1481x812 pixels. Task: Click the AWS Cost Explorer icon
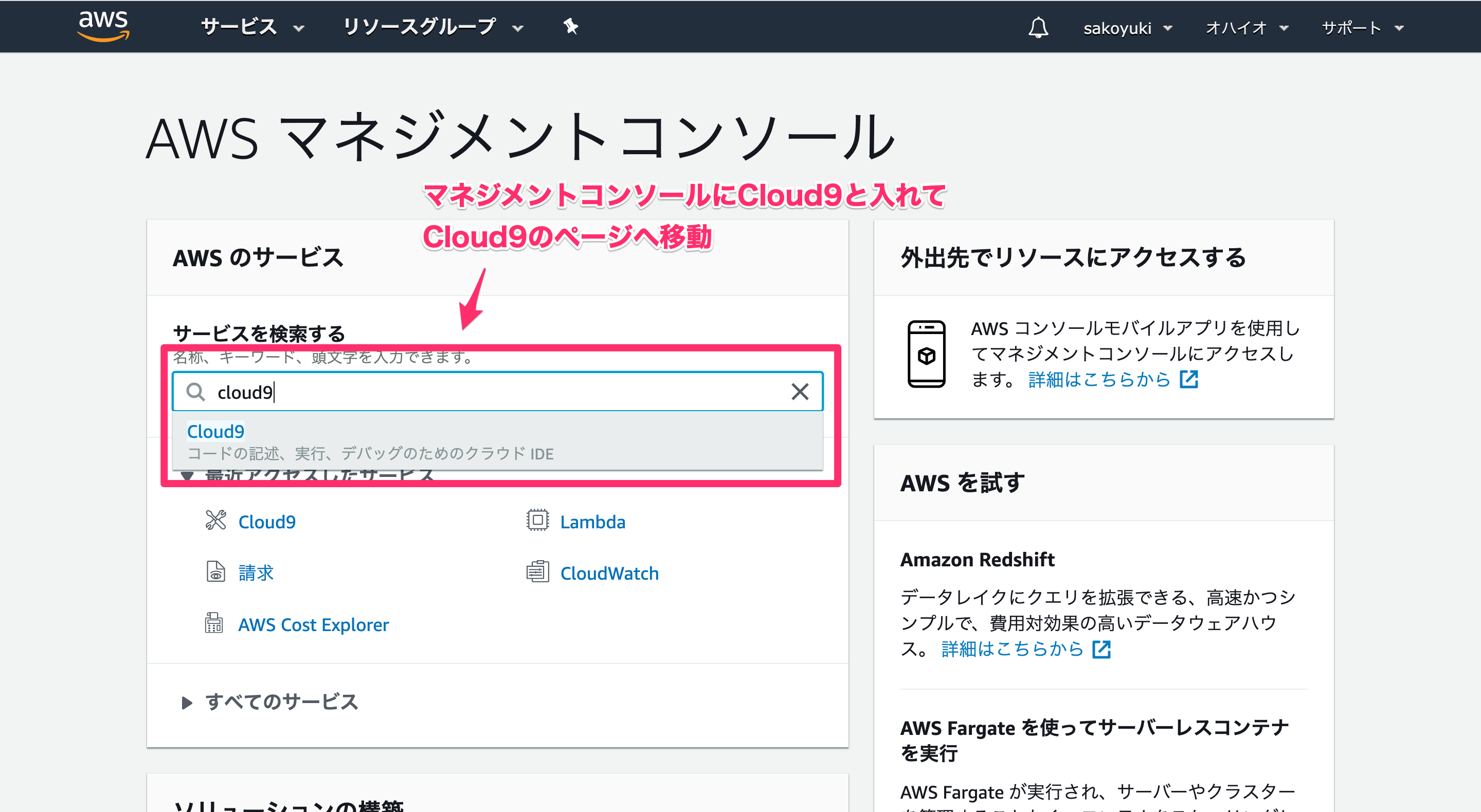point(215,623)
